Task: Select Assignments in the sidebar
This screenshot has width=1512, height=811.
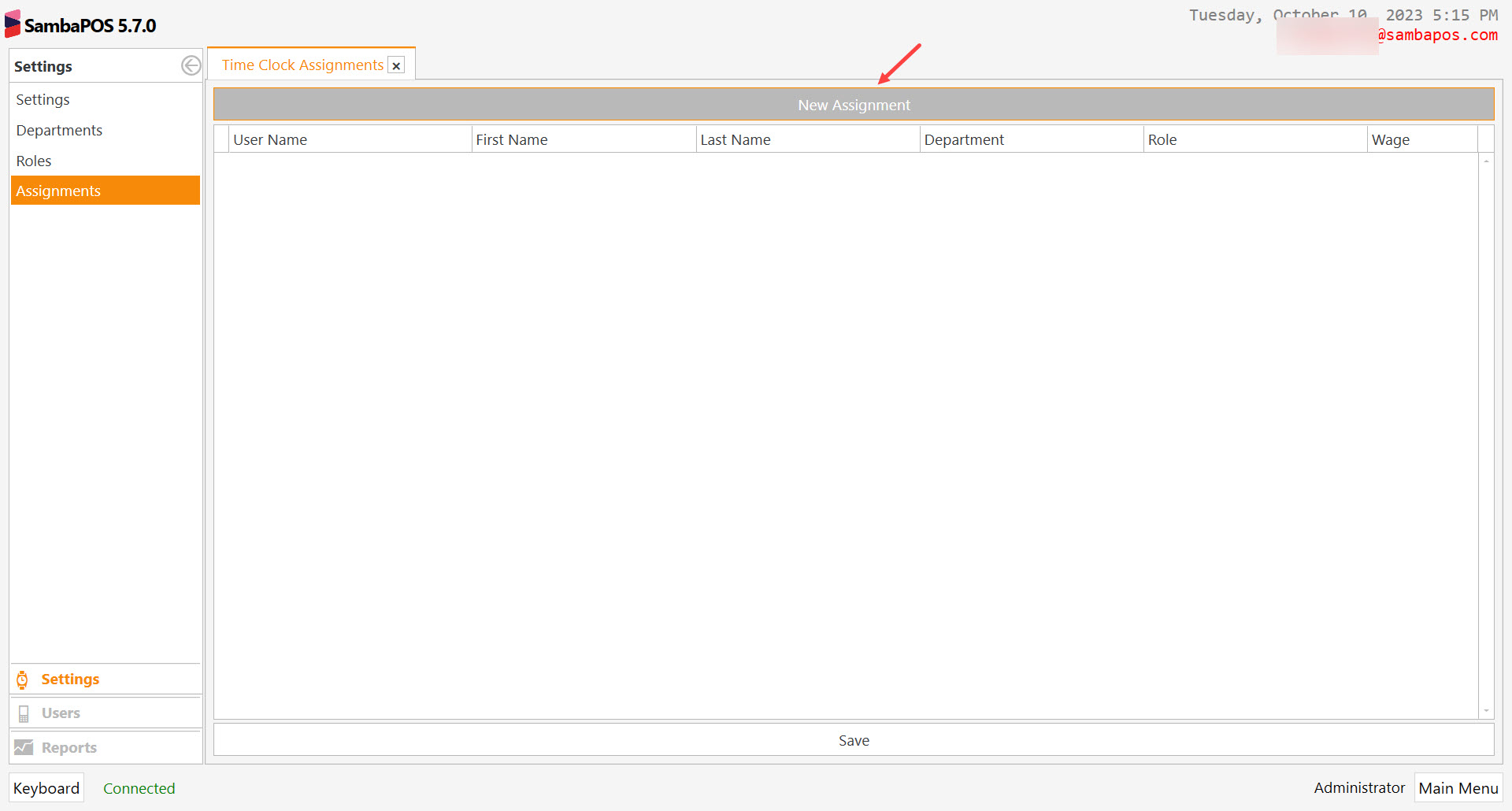Action: pos(58,191)
